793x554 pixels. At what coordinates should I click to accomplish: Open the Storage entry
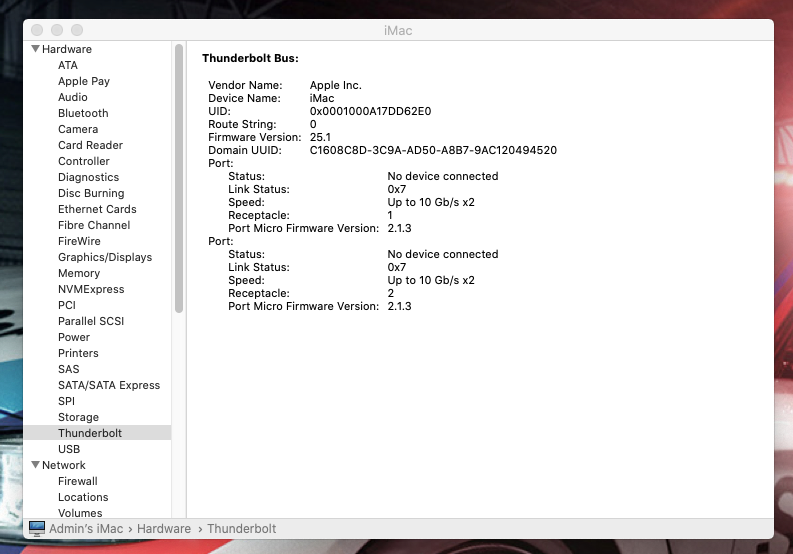coord(78,417)
